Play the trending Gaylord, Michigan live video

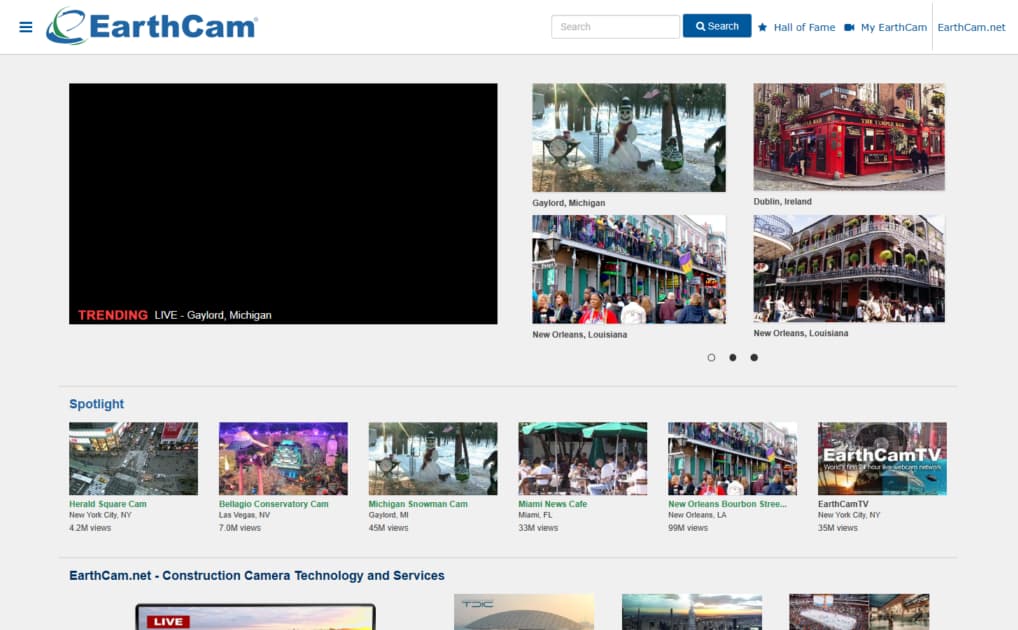283,203
